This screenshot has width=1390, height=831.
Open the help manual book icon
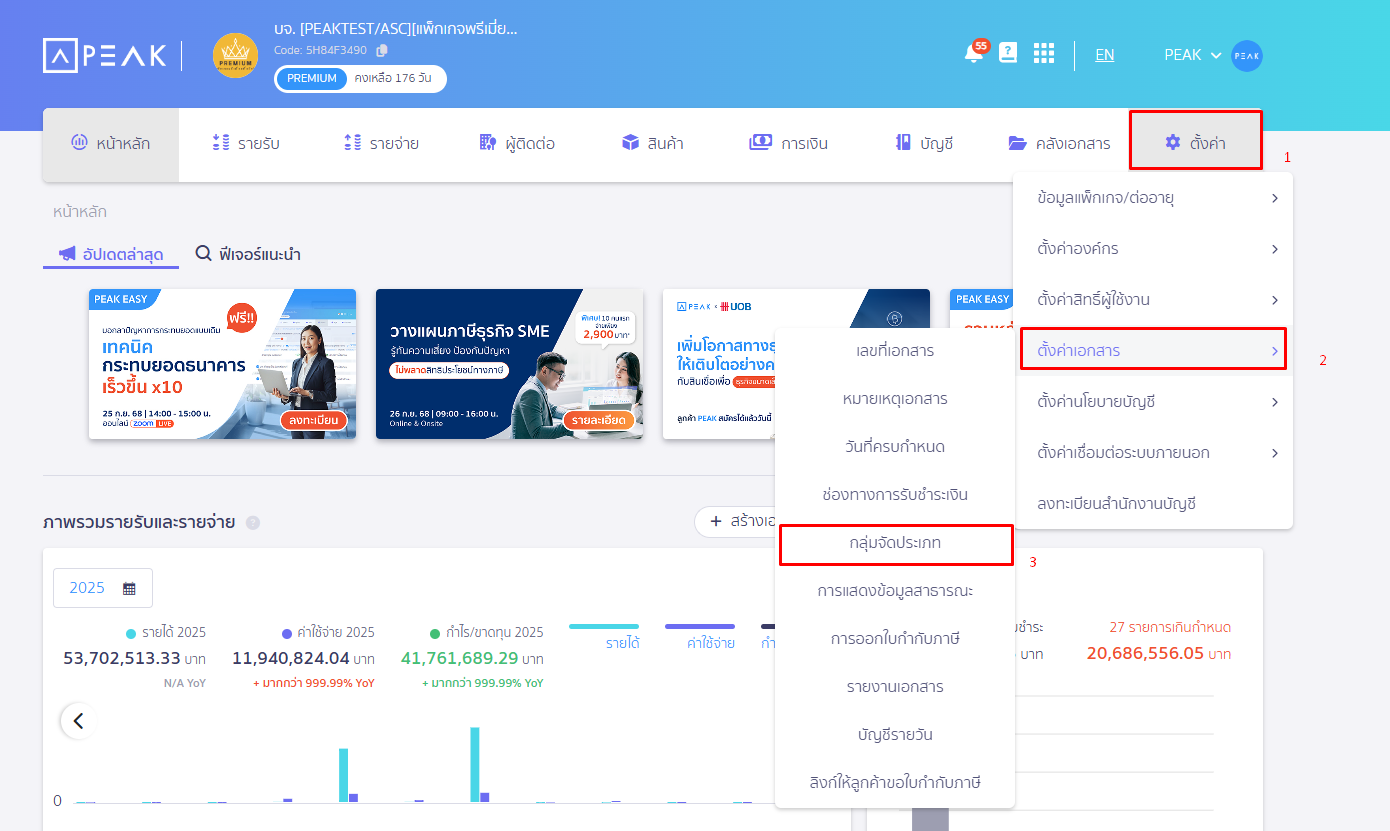coord(1008,54)
